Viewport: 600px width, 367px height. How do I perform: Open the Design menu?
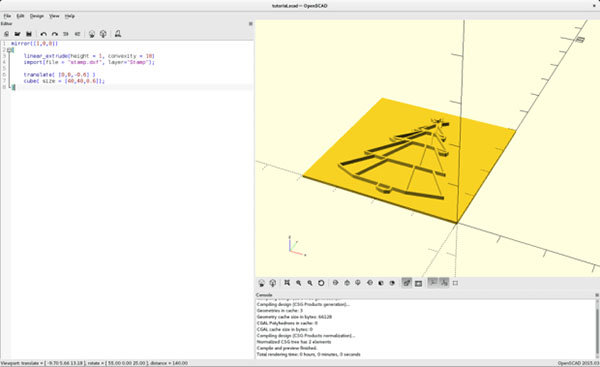pos(37,16)
